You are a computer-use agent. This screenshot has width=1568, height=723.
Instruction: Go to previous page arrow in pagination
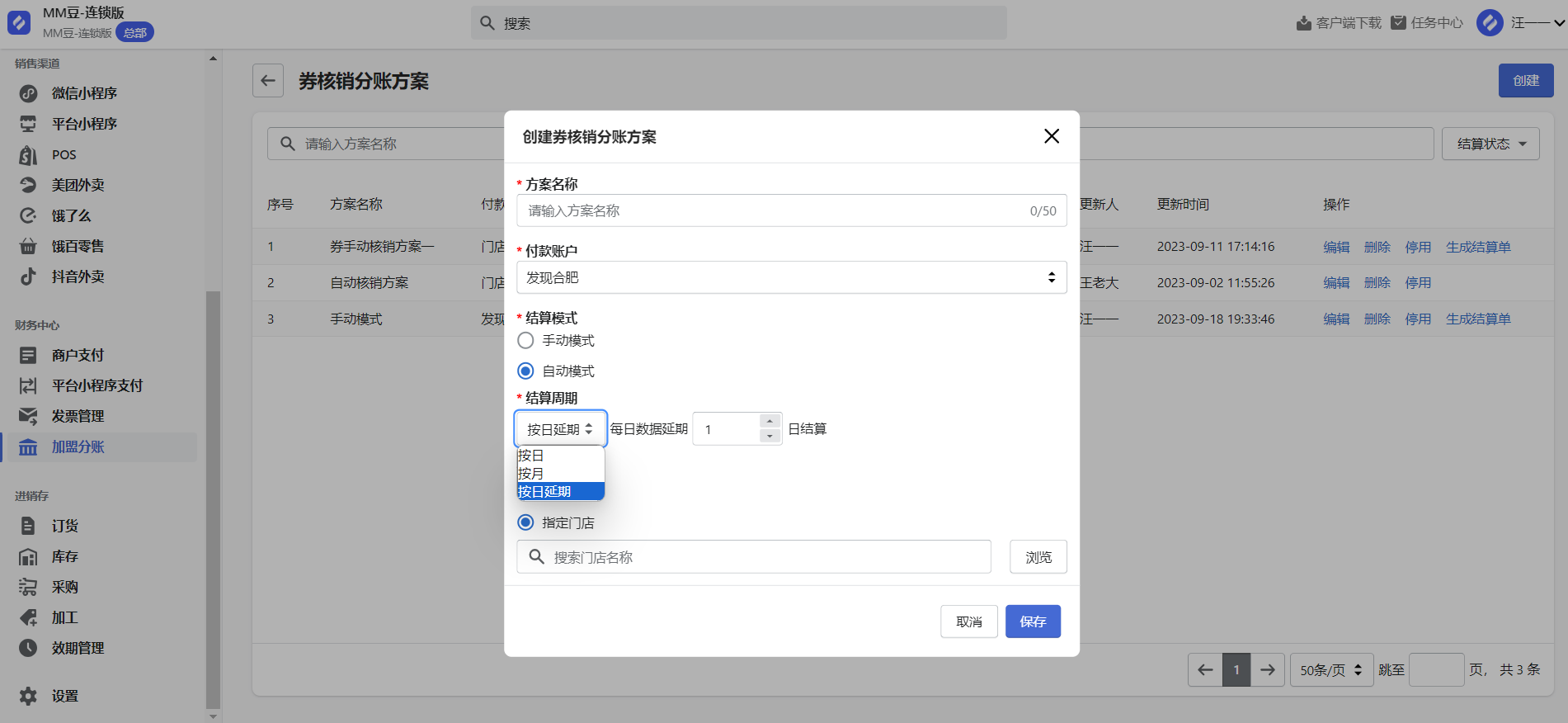1205,669
